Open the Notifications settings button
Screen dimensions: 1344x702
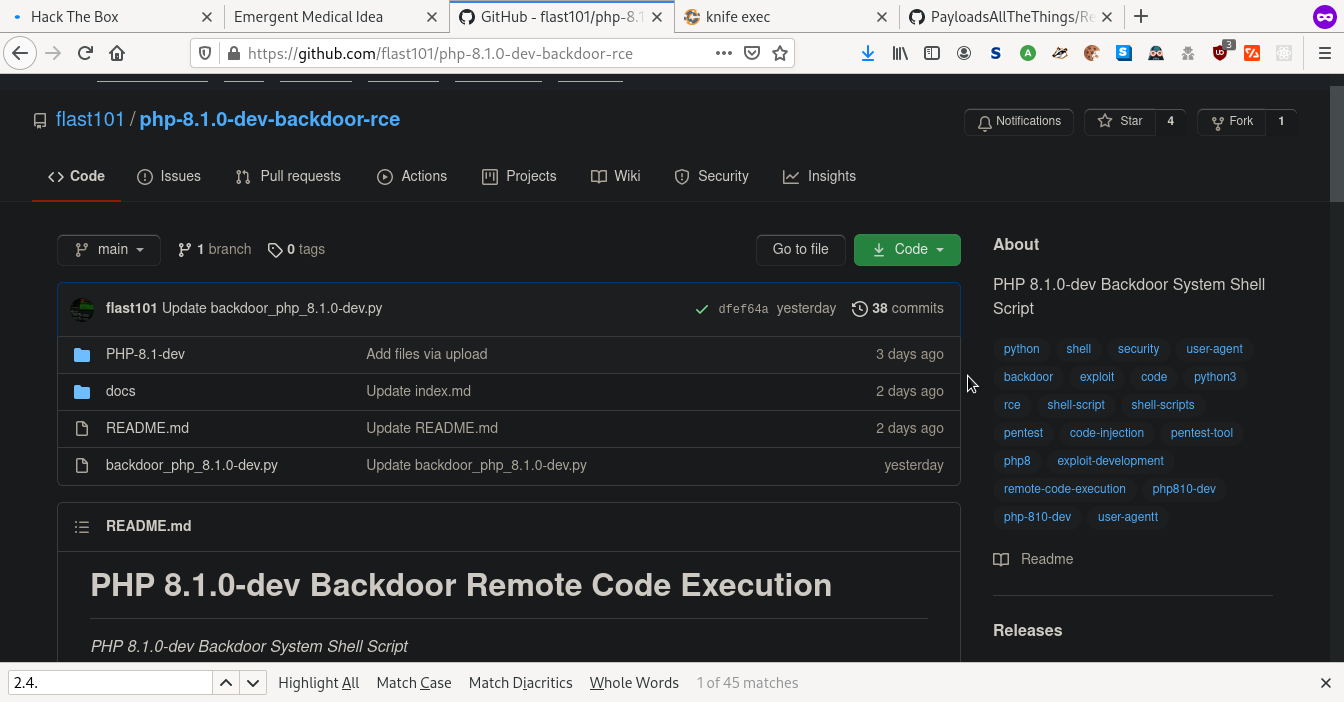[x=1019, y=122]
